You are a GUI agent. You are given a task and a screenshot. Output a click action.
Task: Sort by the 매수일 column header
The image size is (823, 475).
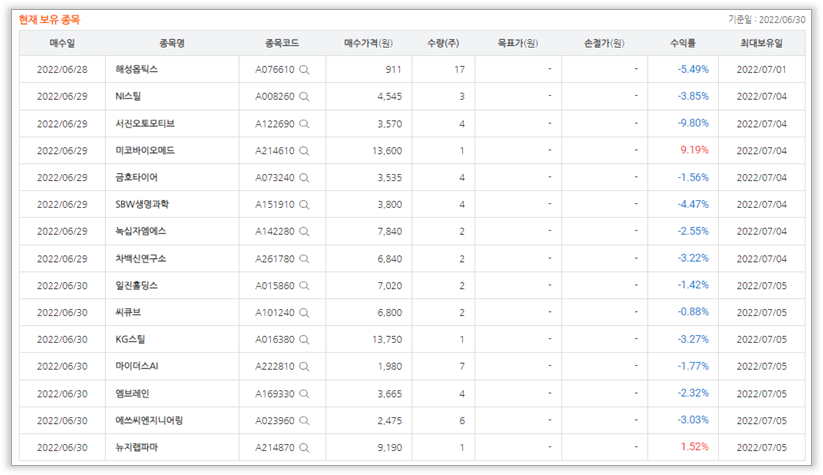(x=62, y=43)
